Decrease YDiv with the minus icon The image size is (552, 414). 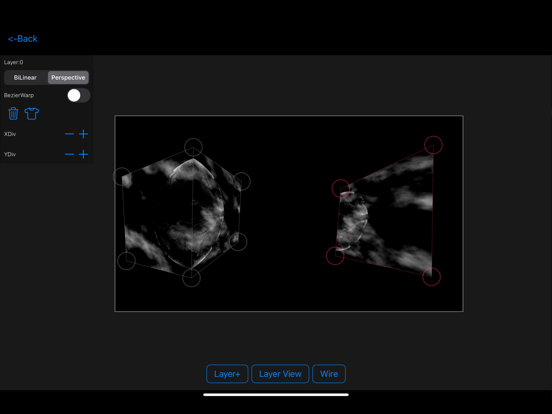coord(69,154)
